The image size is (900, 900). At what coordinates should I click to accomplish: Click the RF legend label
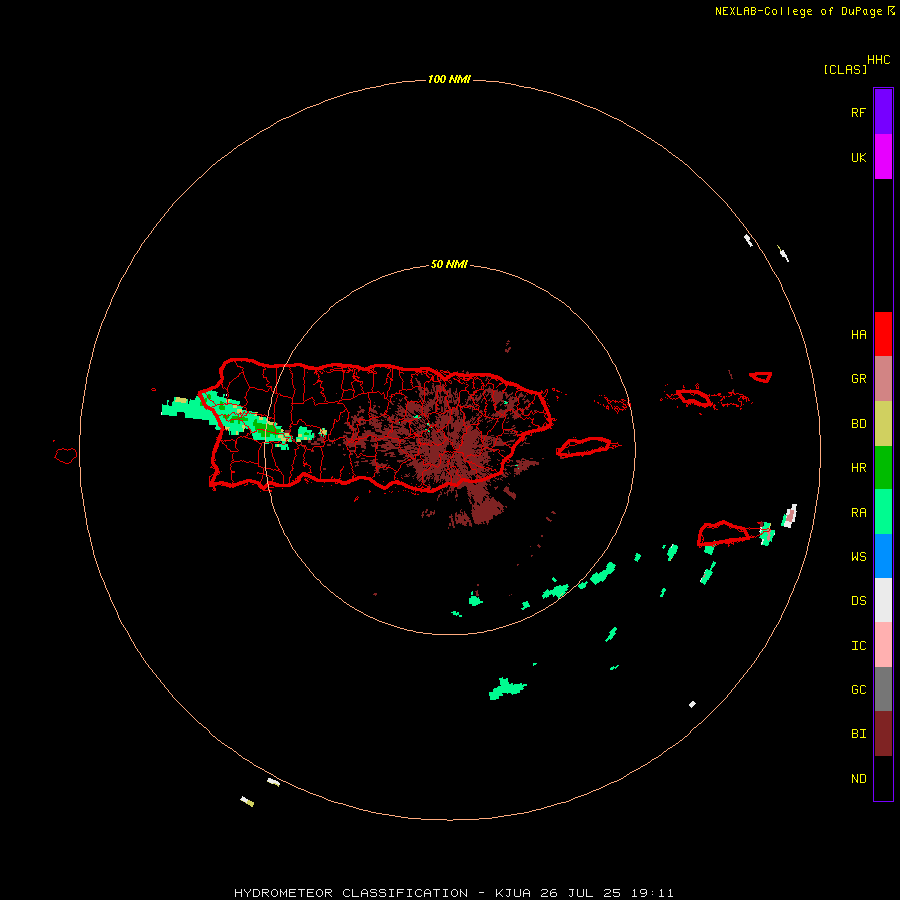click(x=858, y=112)
